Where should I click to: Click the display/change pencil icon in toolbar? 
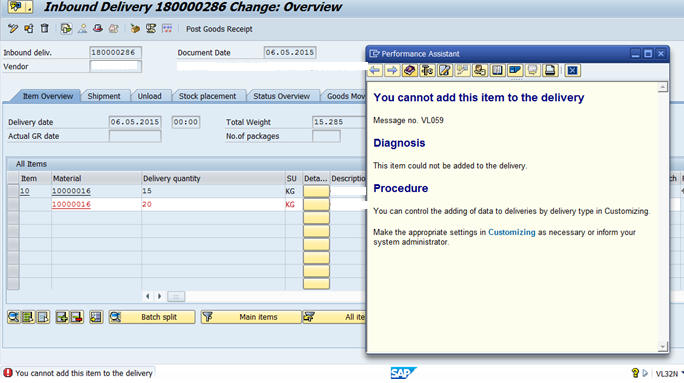pos(13,29)
